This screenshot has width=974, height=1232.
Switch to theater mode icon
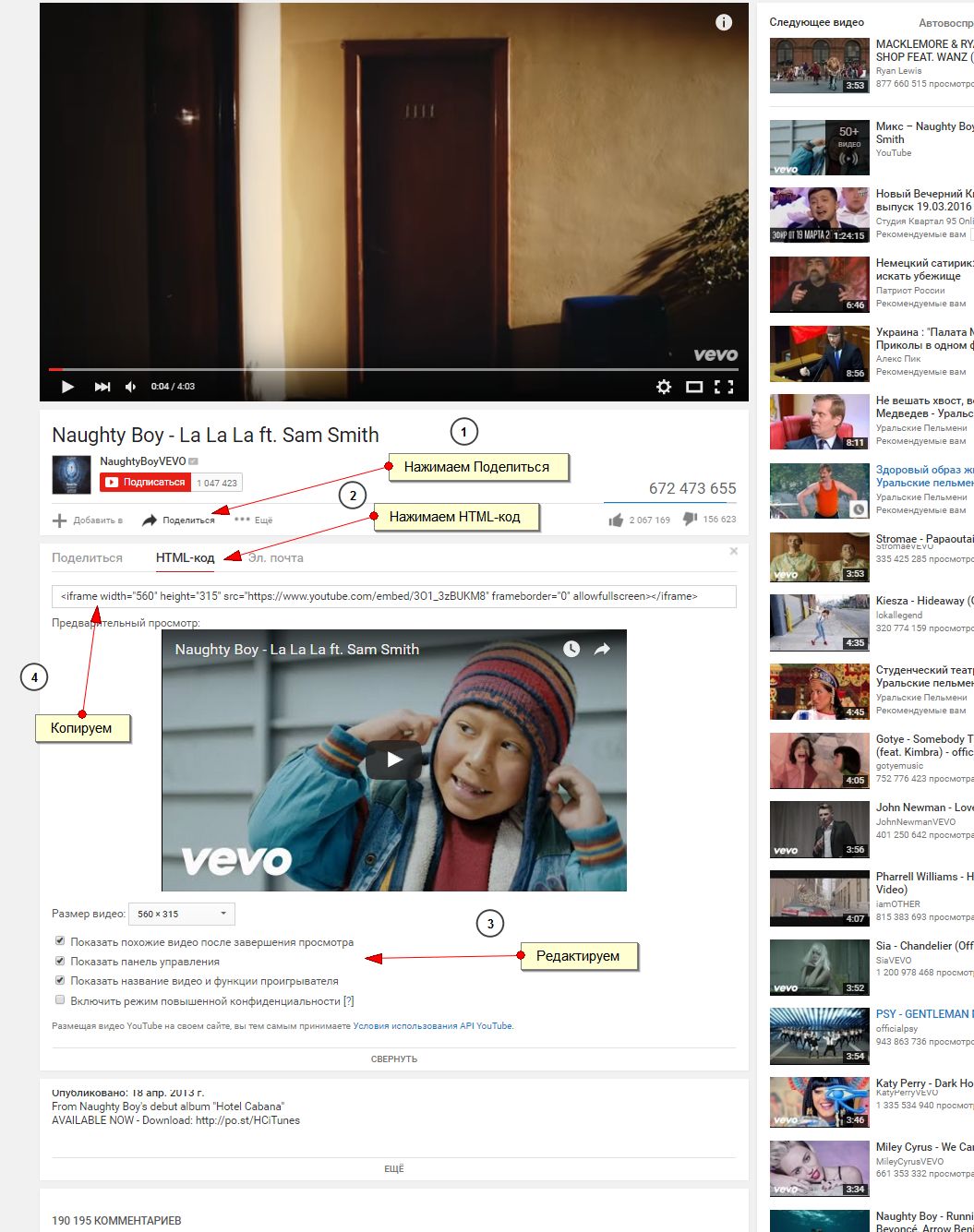coord(694,387)
